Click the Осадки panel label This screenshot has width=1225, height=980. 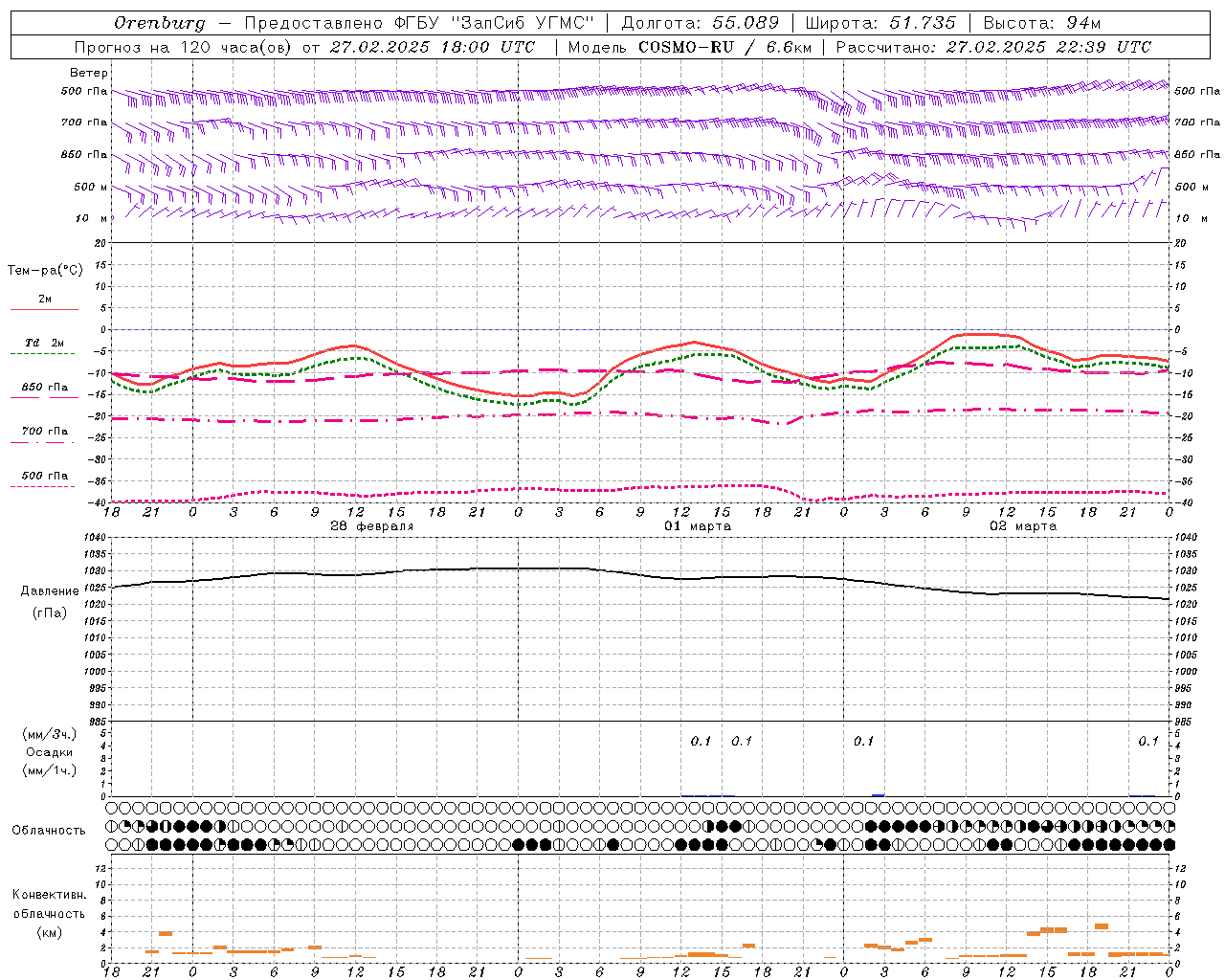(50, 752)
